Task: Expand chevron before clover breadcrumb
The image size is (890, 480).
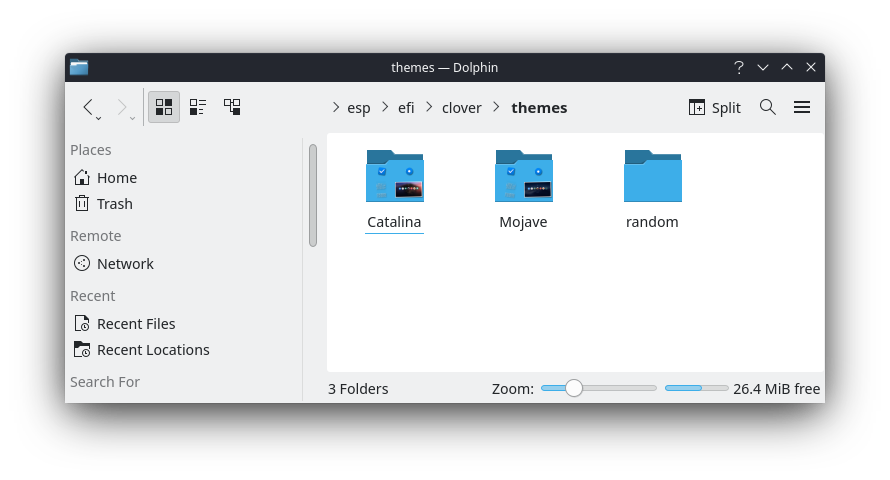Action: pos(429,107)
